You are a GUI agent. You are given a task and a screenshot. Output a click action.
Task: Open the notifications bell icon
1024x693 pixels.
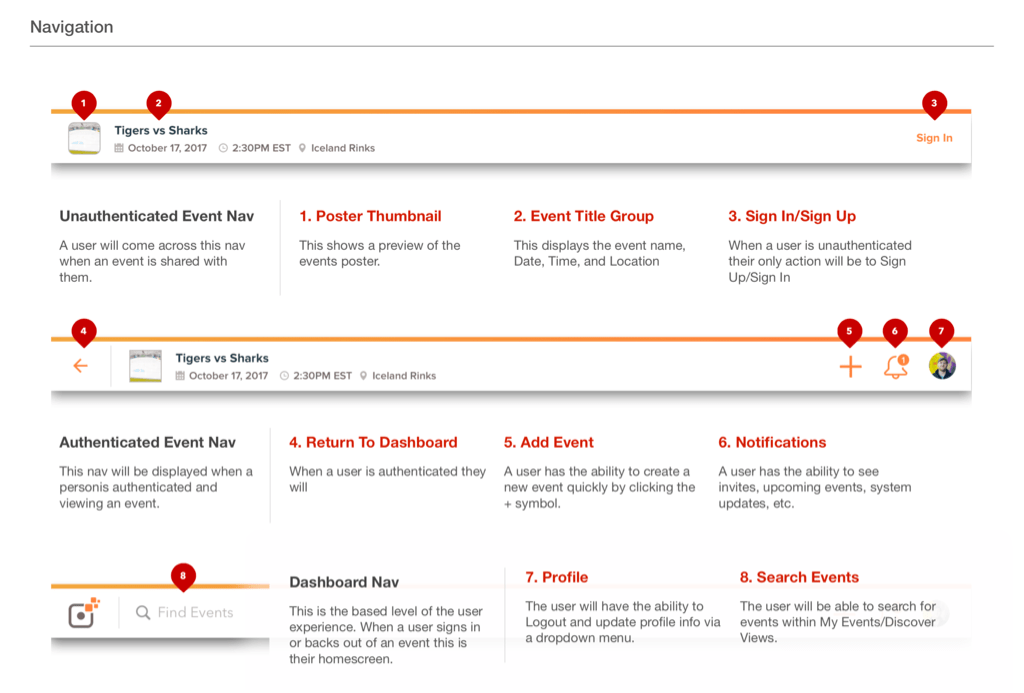pos(896,367)
